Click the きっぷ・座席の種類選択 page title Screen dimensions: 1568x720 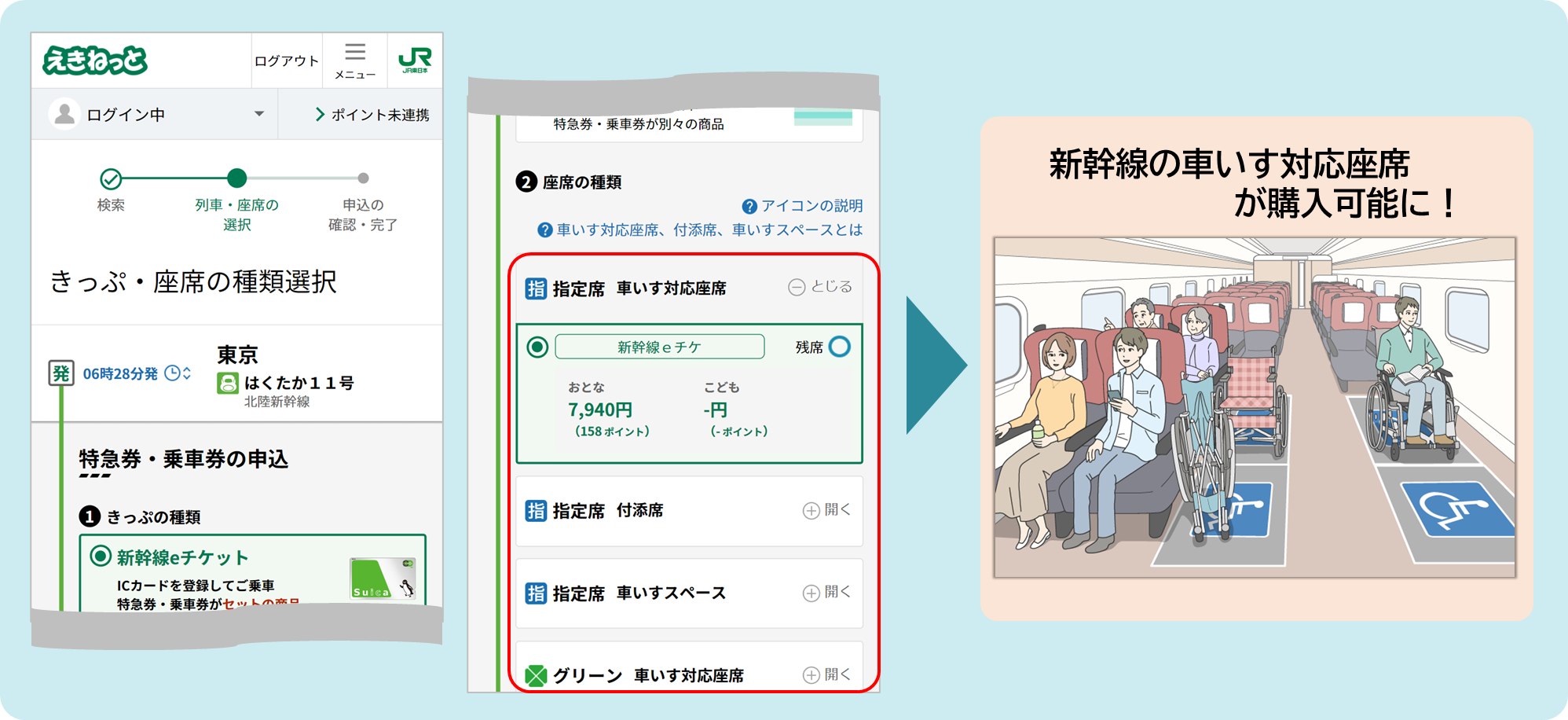click(193, 281)
